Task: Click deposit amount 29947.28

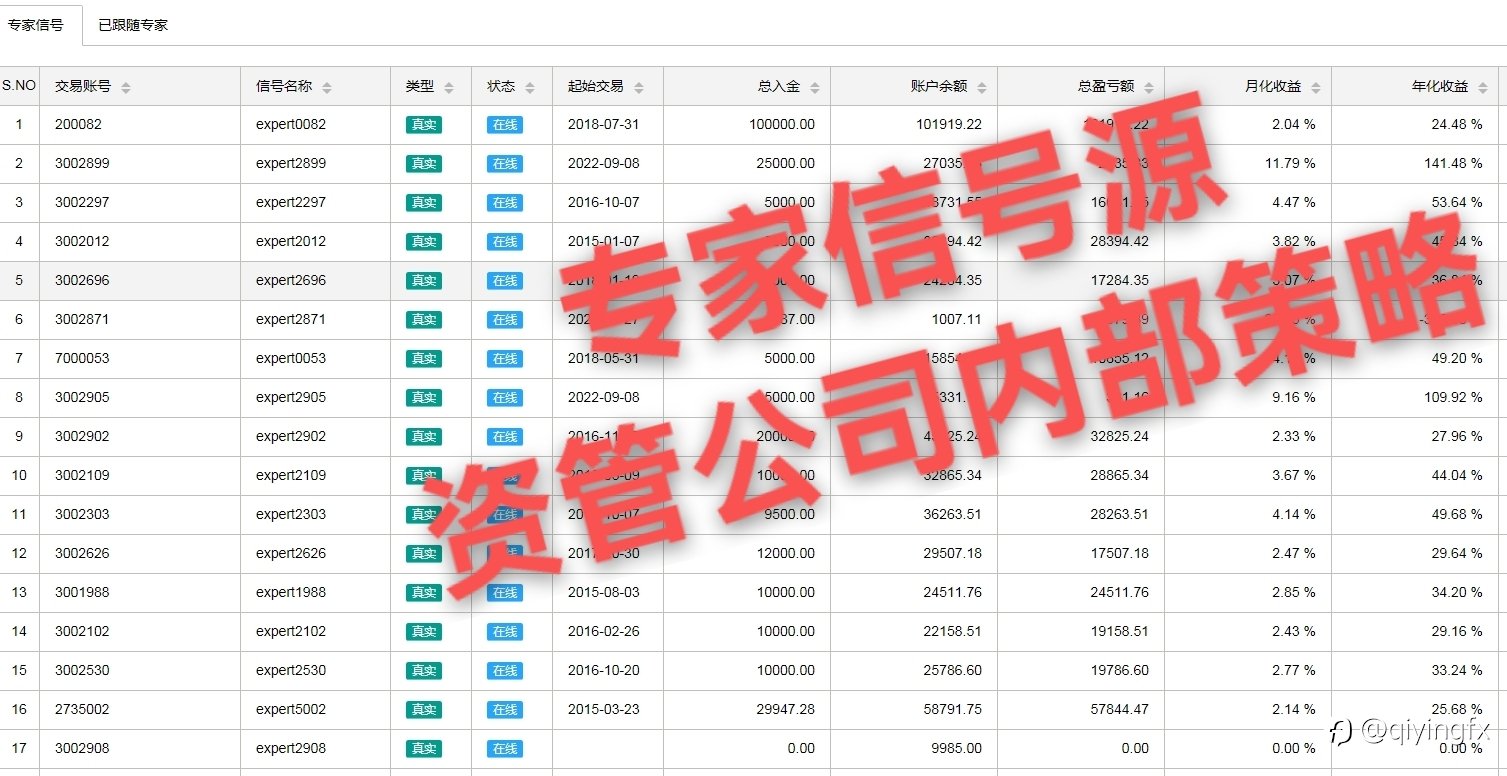Action: pyautogui.click(x=786, y=710)
